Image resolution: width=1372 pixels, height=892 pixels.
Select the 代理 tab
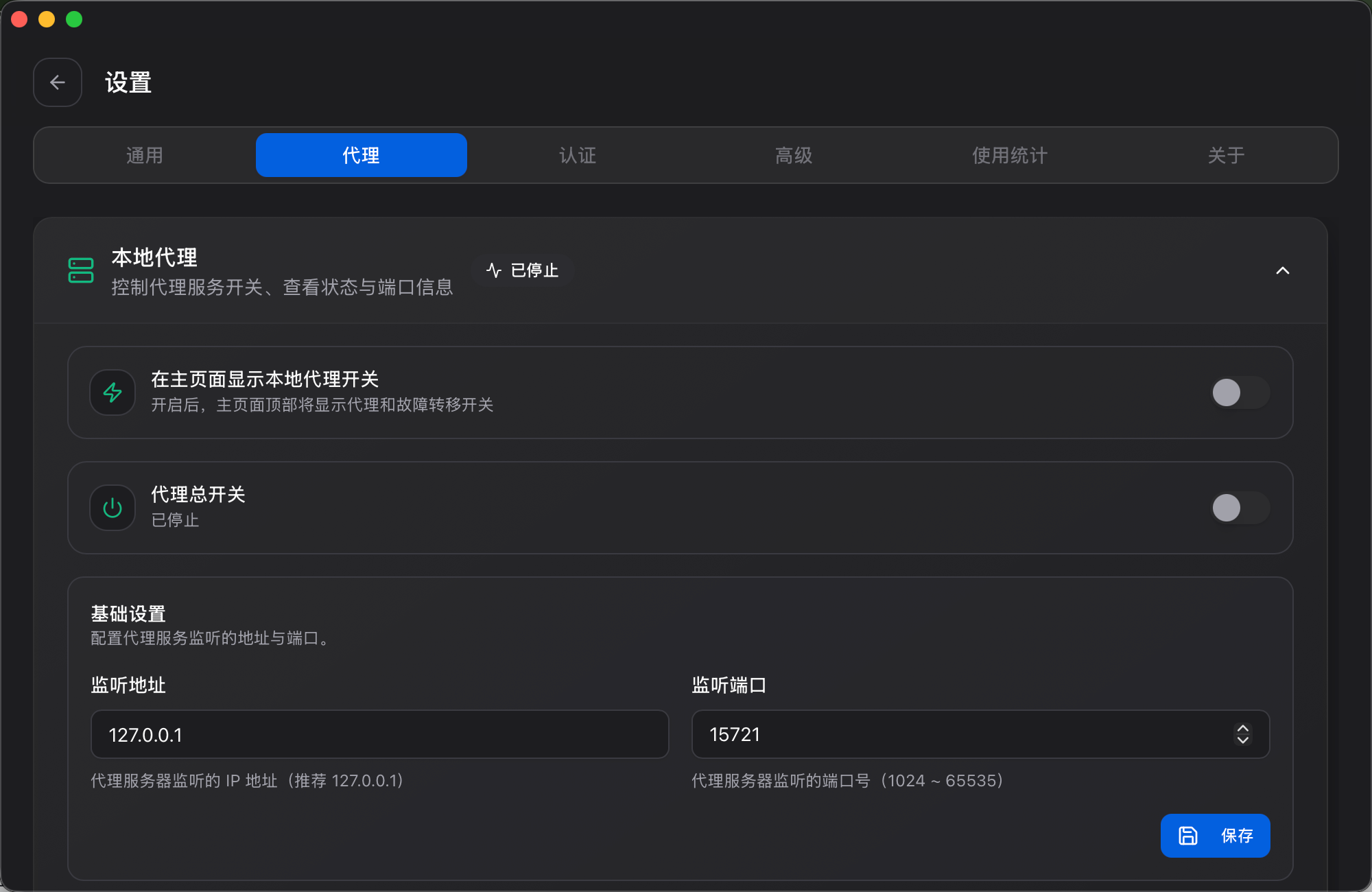(x=362, y=155)
